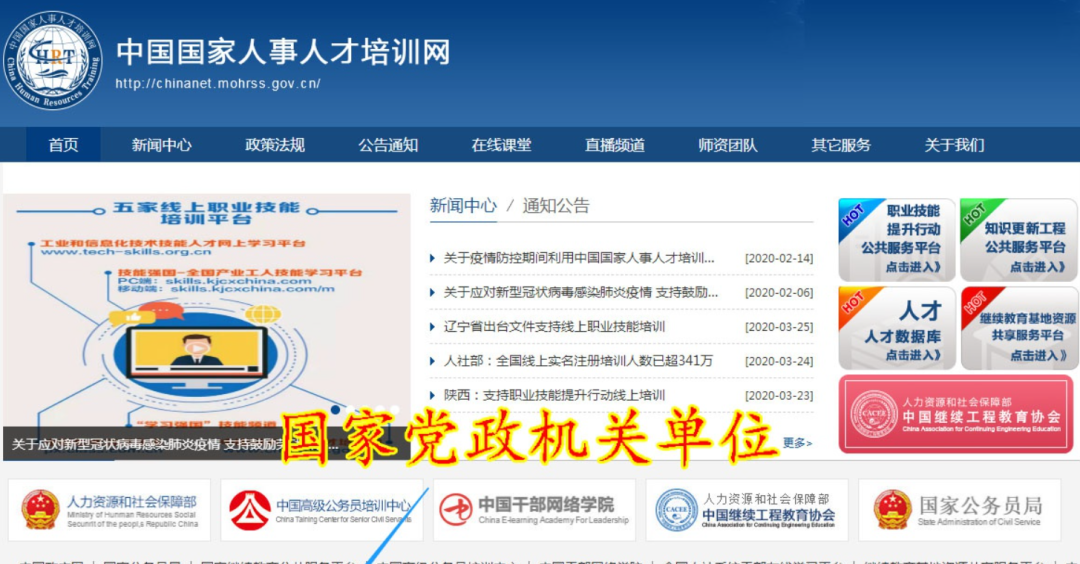Select 在线课堂 in the navigation bar
1080x564 pixels.
pyautogui.click(x=501, y=145)
